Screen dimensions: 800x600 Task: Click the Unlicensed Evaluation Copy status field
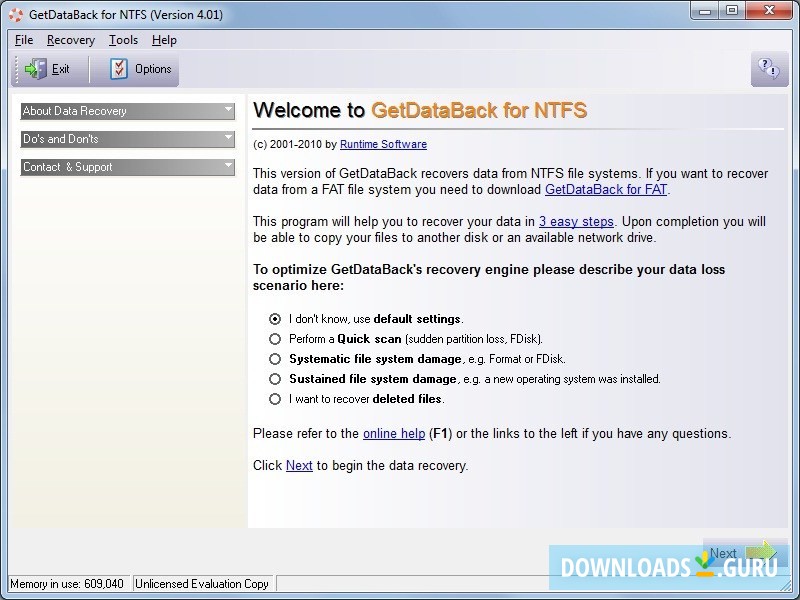point(202,583)
